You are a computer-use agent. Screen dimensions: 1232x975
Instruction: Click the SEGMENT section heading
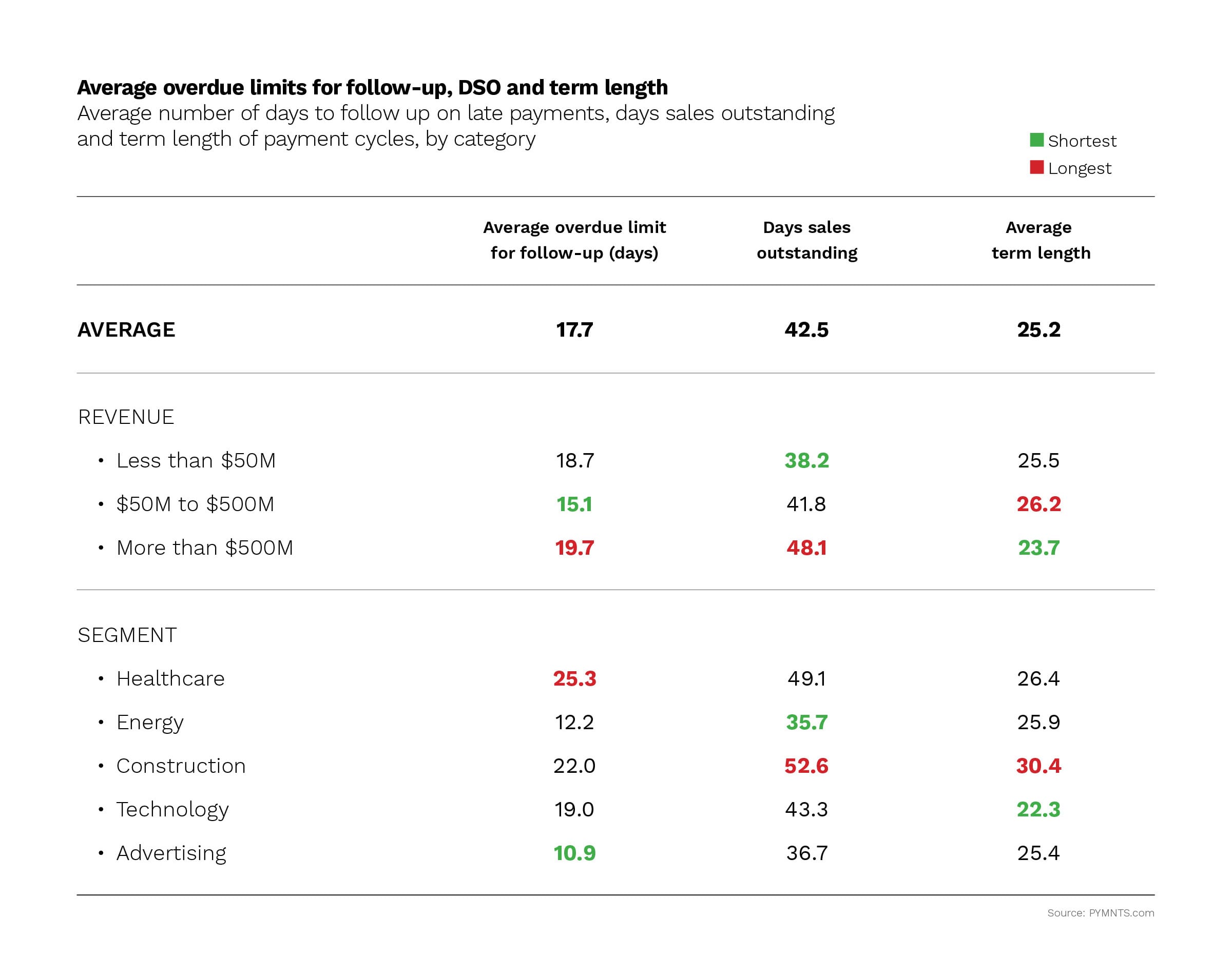click(x=127, y=635)
